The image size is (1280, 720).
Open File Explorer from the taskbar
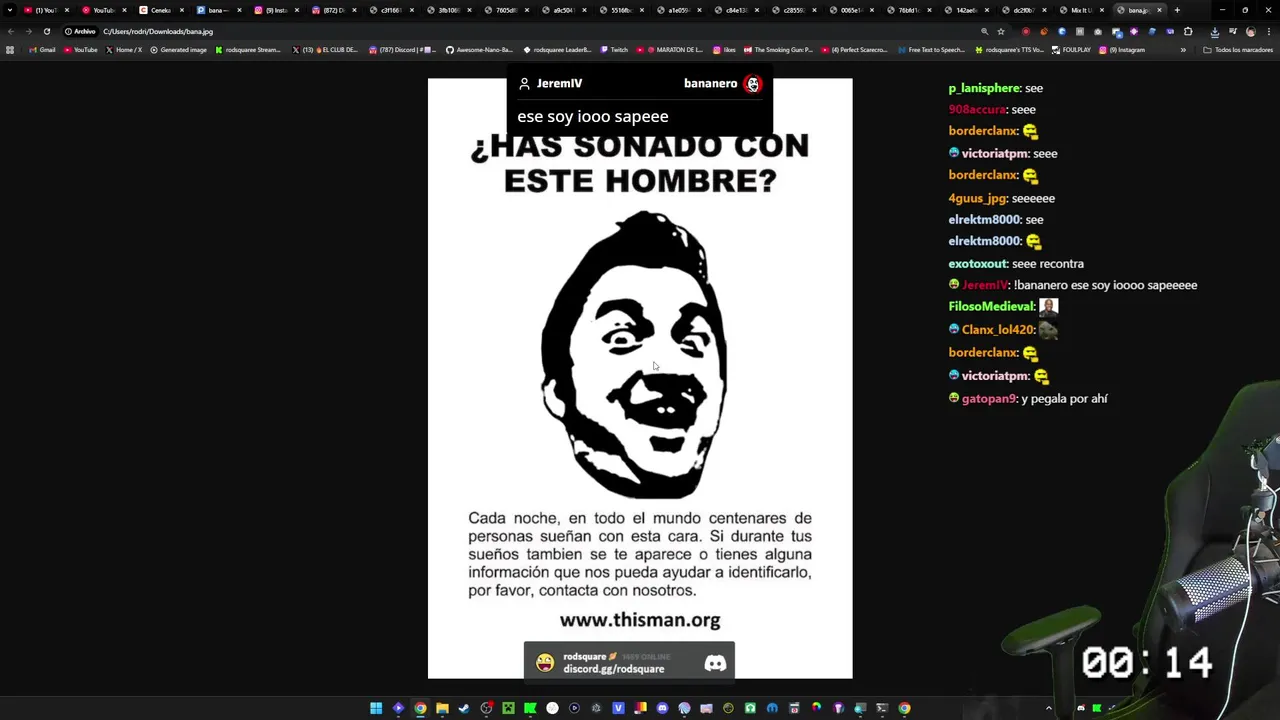(x=442, y=708)
